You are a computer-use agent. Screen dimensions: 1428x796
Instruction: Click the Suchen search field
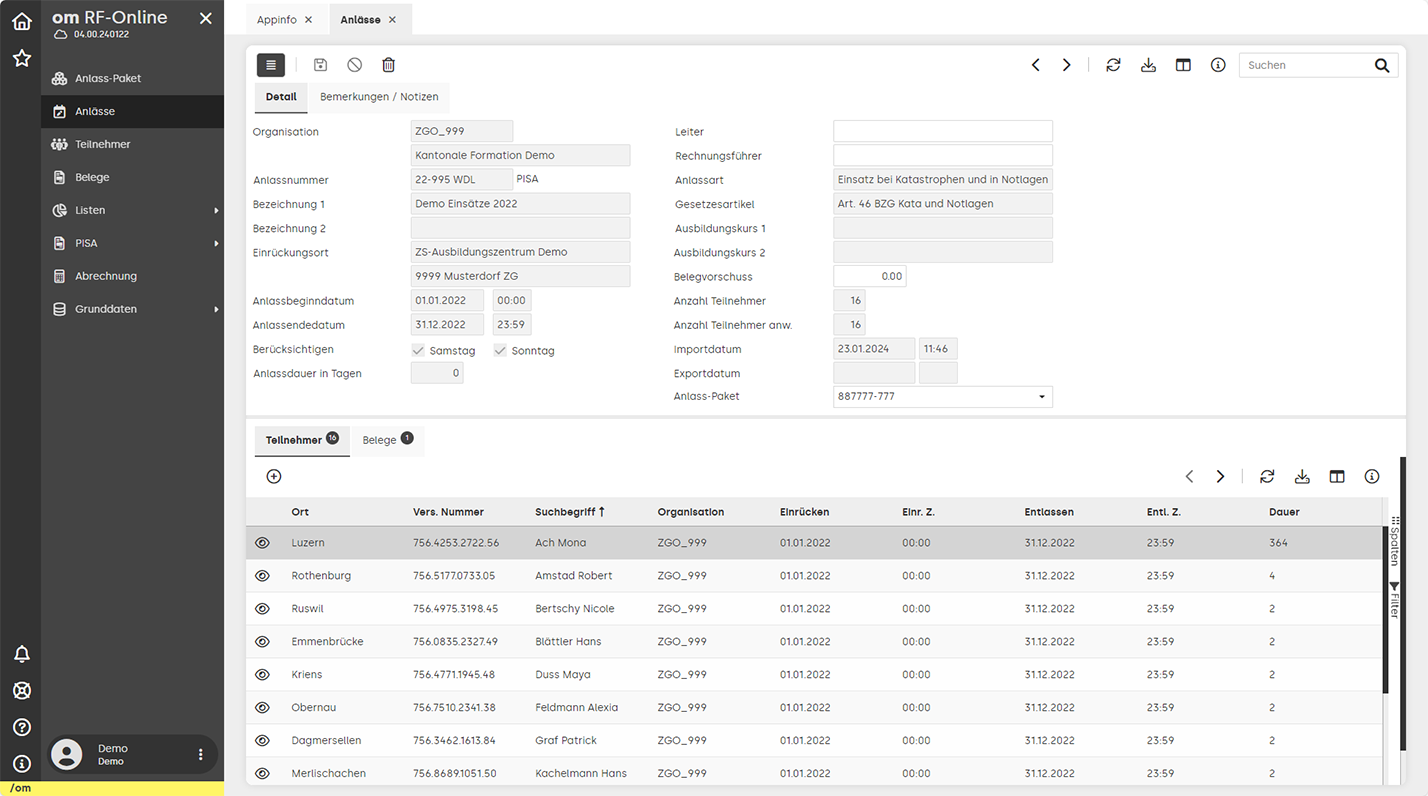1305,65
